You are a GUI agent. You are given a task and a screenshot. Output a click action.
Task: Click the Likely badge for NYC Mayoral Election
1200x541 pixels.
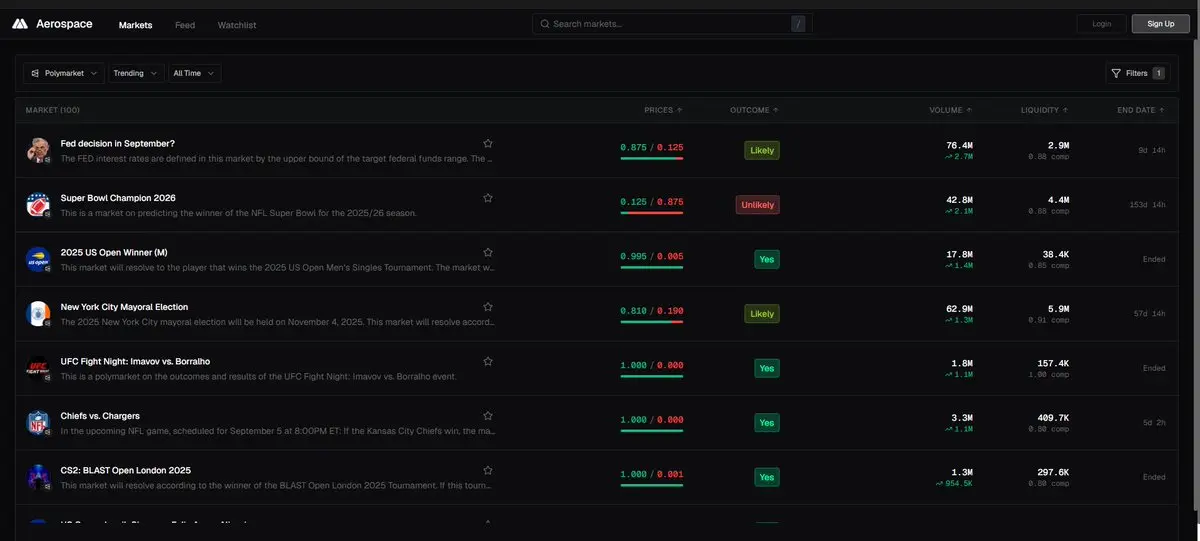pyautogui.click(x=762, y=314)
